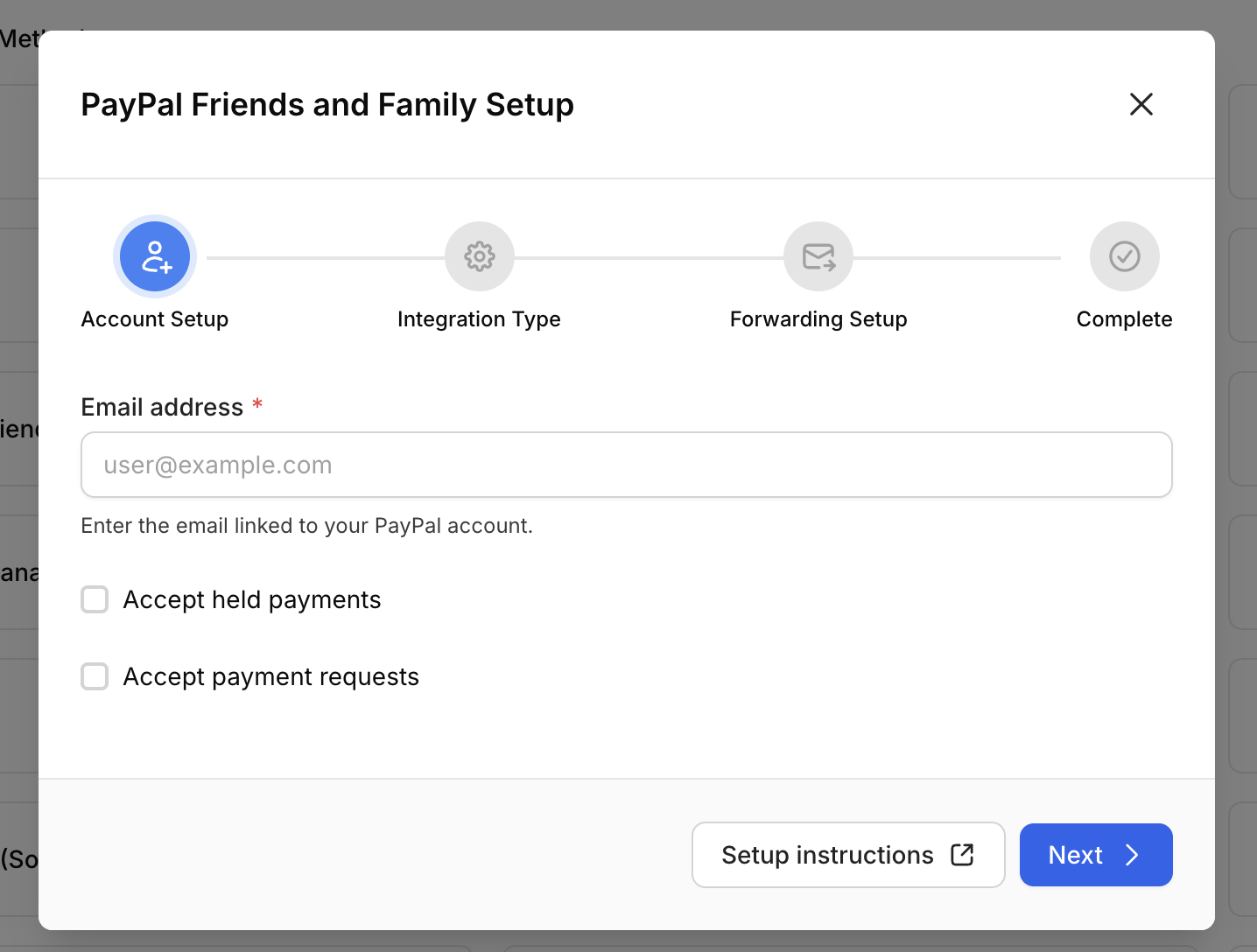Open the Forwarding Setup envelope icon
This screenshot has width=1257, height=952.
818,256
